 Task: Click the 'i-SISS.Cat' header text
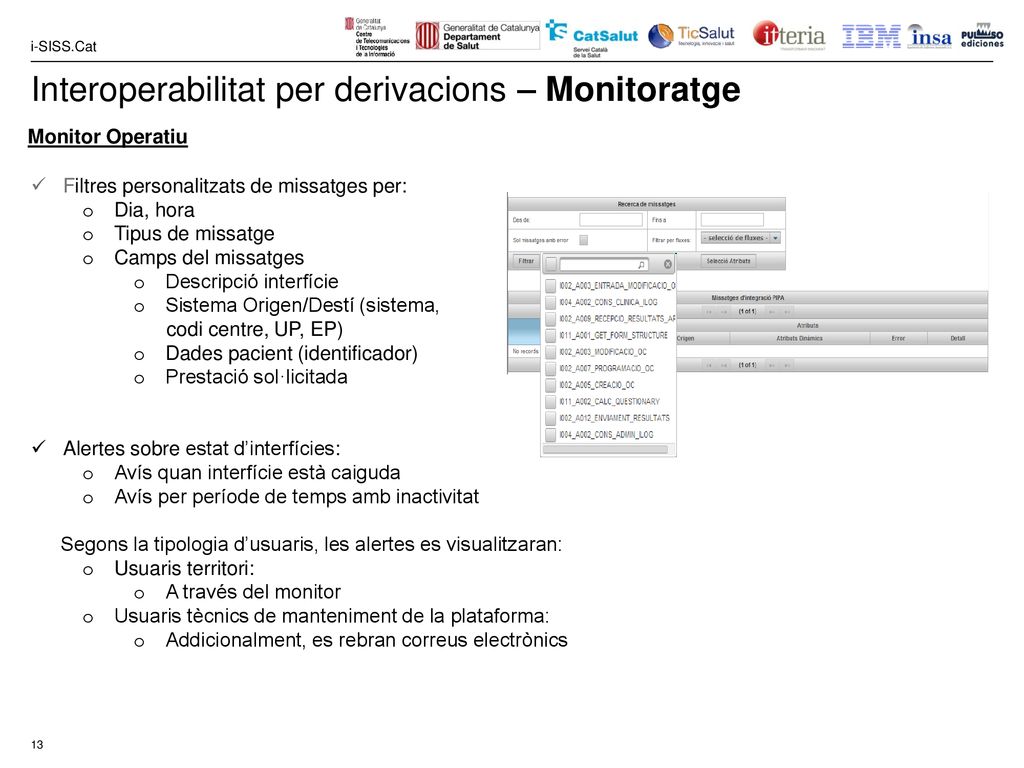pos(63,46)
